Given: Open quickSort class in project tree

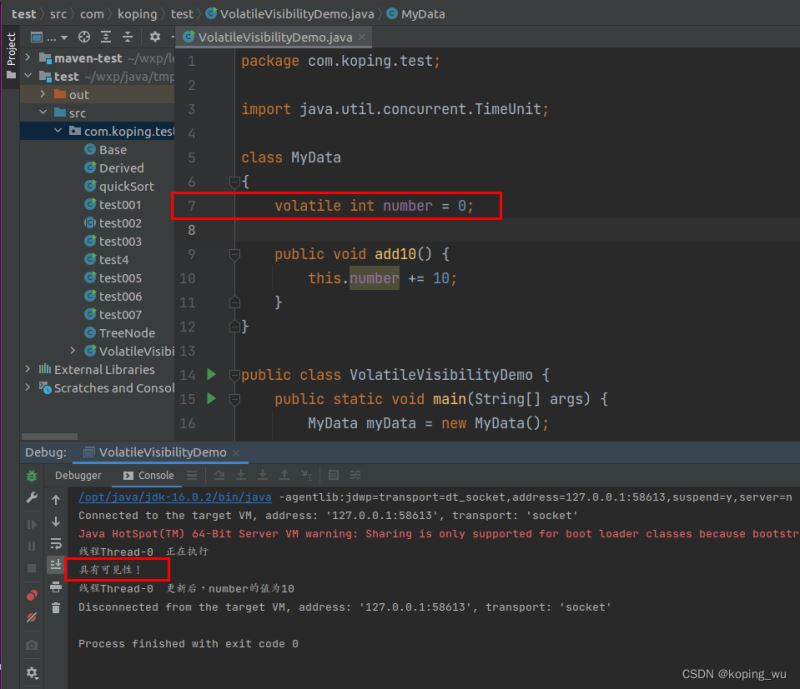Looking at the screenshot, I should 126,186.
